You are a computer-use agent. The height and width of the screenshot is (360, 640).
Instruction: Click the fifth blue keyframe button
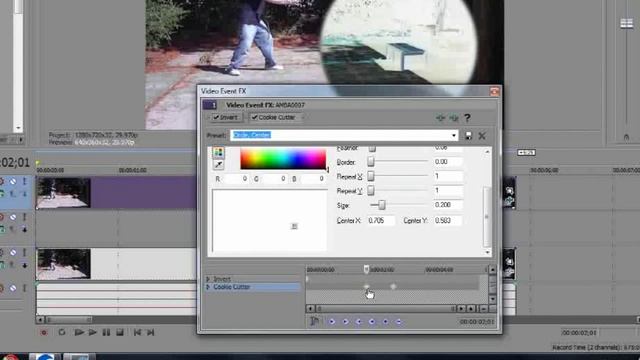[385, 322]
